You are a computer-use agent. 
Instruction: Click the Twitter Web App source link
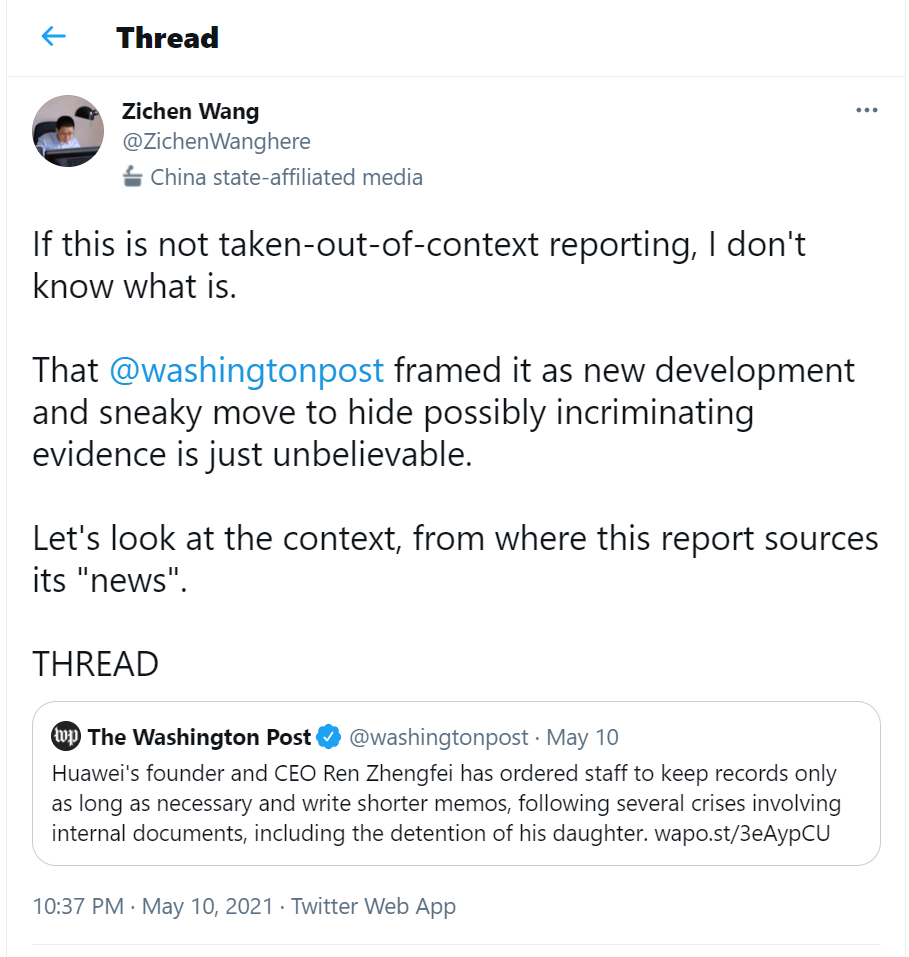373,907
